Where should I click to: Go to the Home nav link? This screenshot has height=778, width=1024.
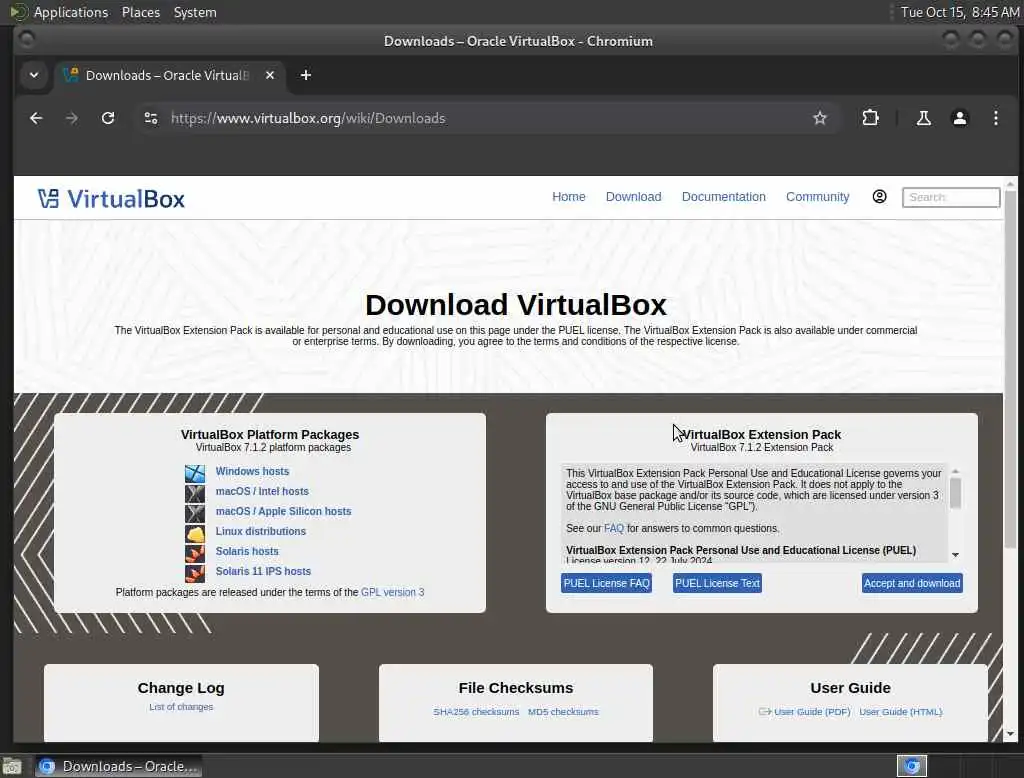[568, 197]
